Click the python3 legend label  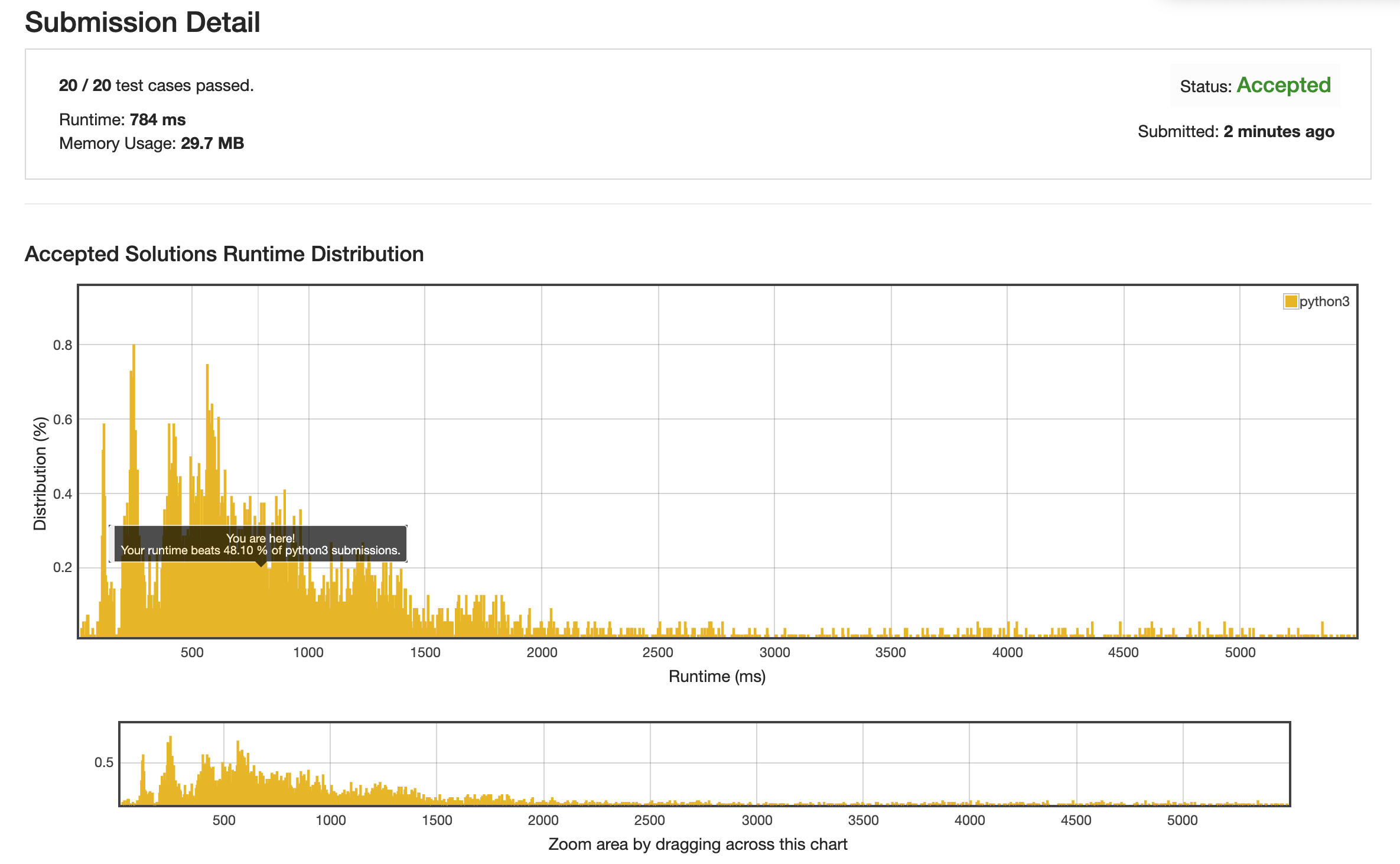(x=1324, y=301)
